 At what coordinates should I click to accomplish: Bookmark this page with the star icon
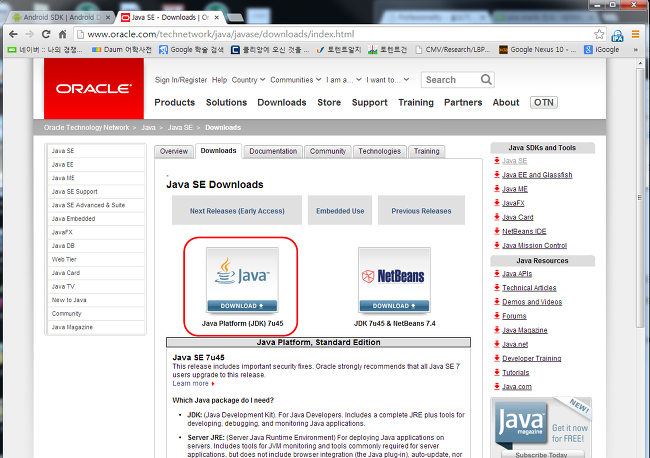[x=599, y=34]
